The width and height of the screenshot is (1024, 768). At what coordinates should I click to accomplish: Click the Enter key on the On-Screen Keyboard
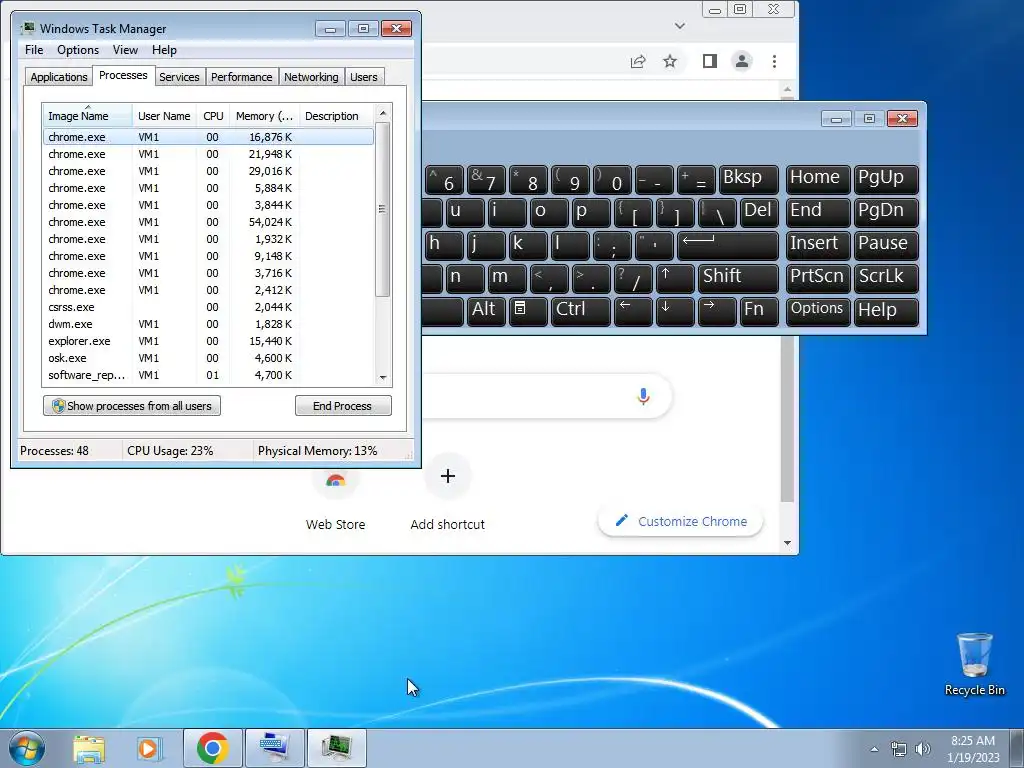[x=728, y=246]
